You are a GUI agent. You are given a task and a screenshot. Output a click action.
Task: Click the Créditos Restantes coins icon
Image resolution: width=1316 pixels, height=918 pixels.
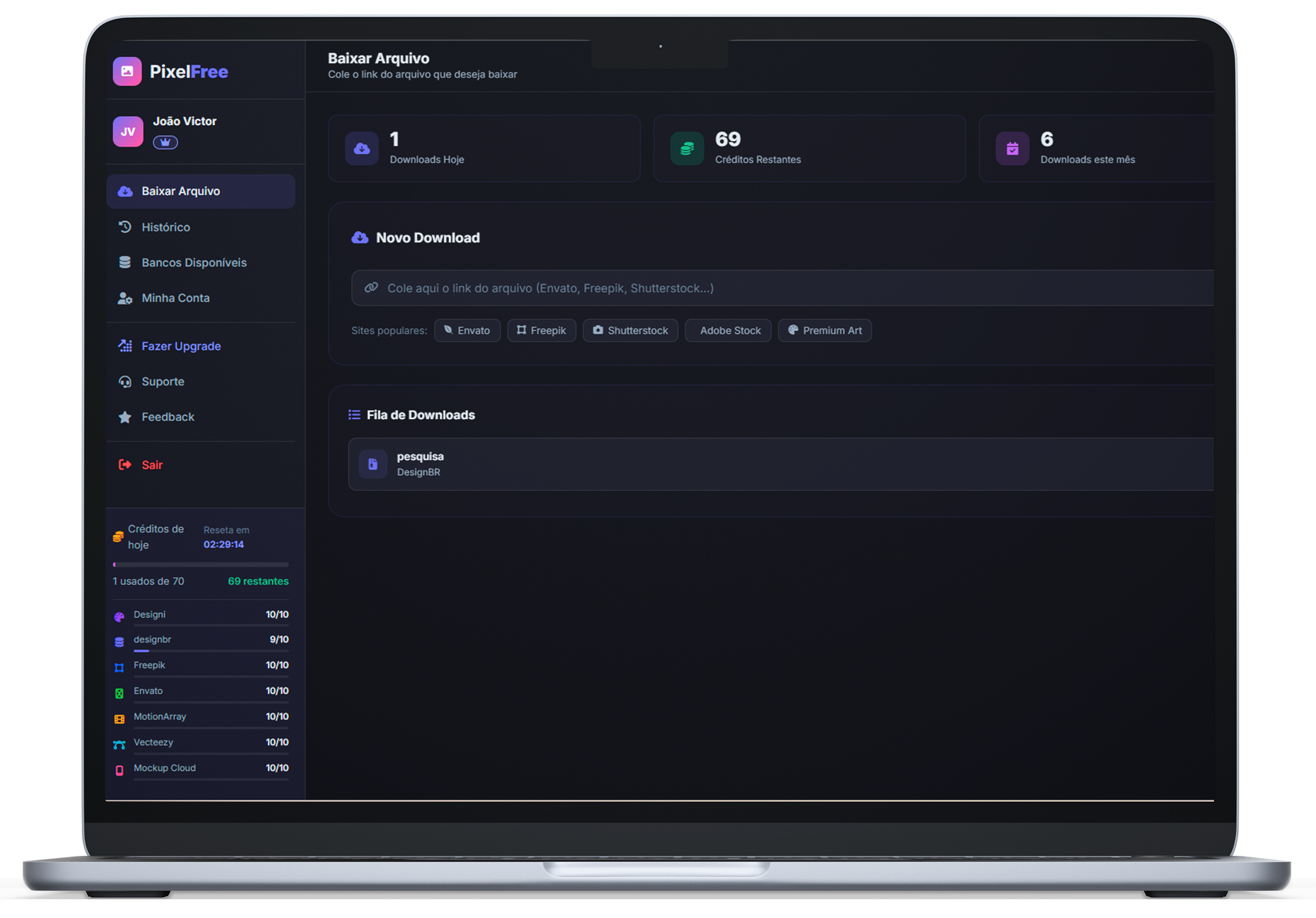pos(686,149)
